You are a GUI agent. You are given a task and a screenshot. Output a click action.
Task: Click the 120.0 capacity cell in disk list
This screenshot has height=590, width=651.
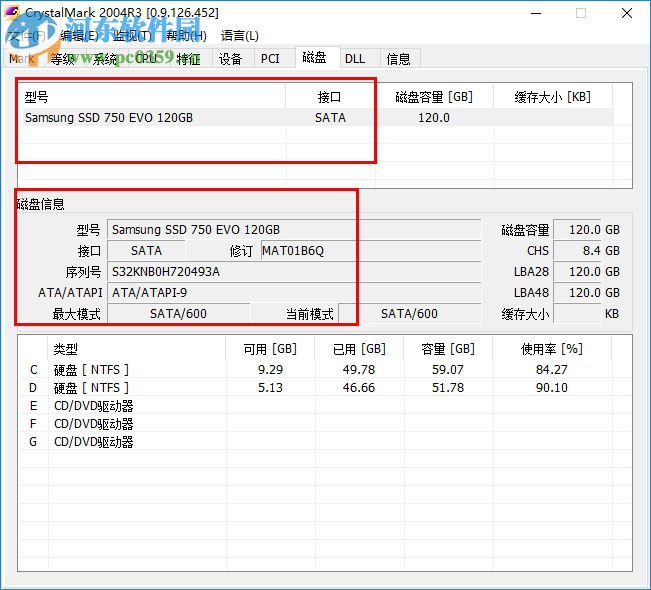(434, 118)
